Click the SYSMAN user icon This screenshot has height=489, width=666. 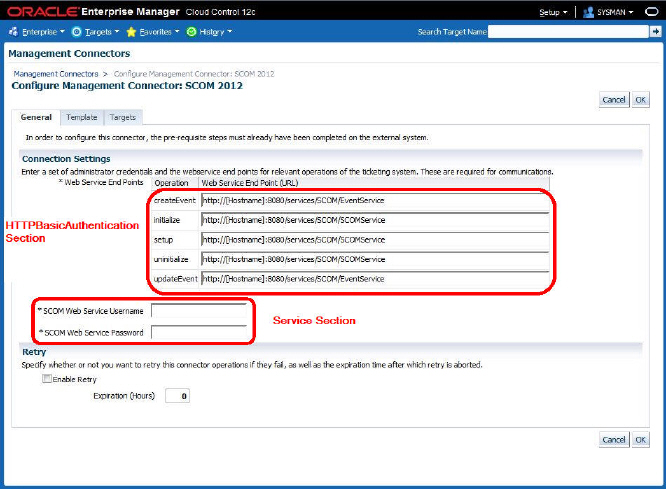tap(588, 12)
